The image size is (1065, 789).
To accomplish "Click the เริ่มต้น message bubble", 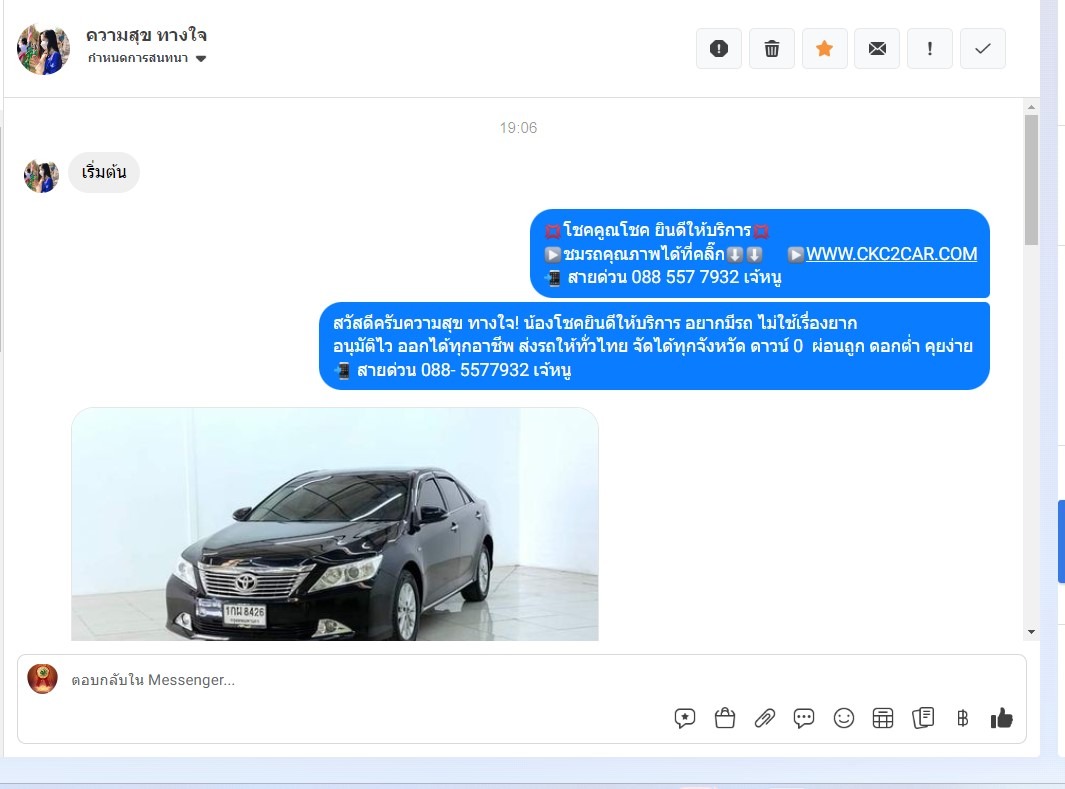I will 104,172.
